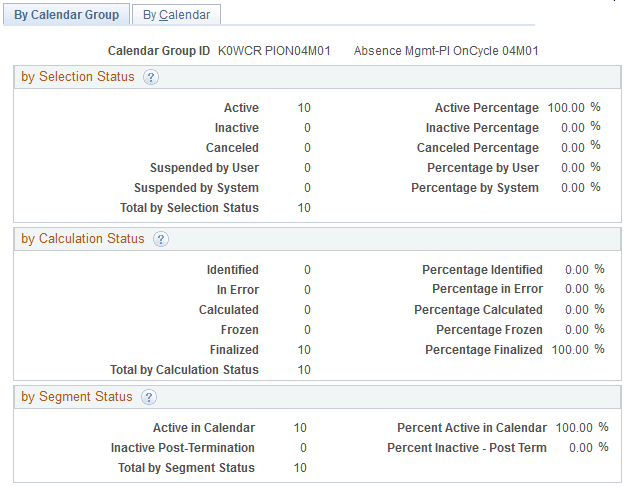The height and width of the screenshot is (487, 626).
Task: Click the by Selection Status section header
Action: (x=78, y=77)
